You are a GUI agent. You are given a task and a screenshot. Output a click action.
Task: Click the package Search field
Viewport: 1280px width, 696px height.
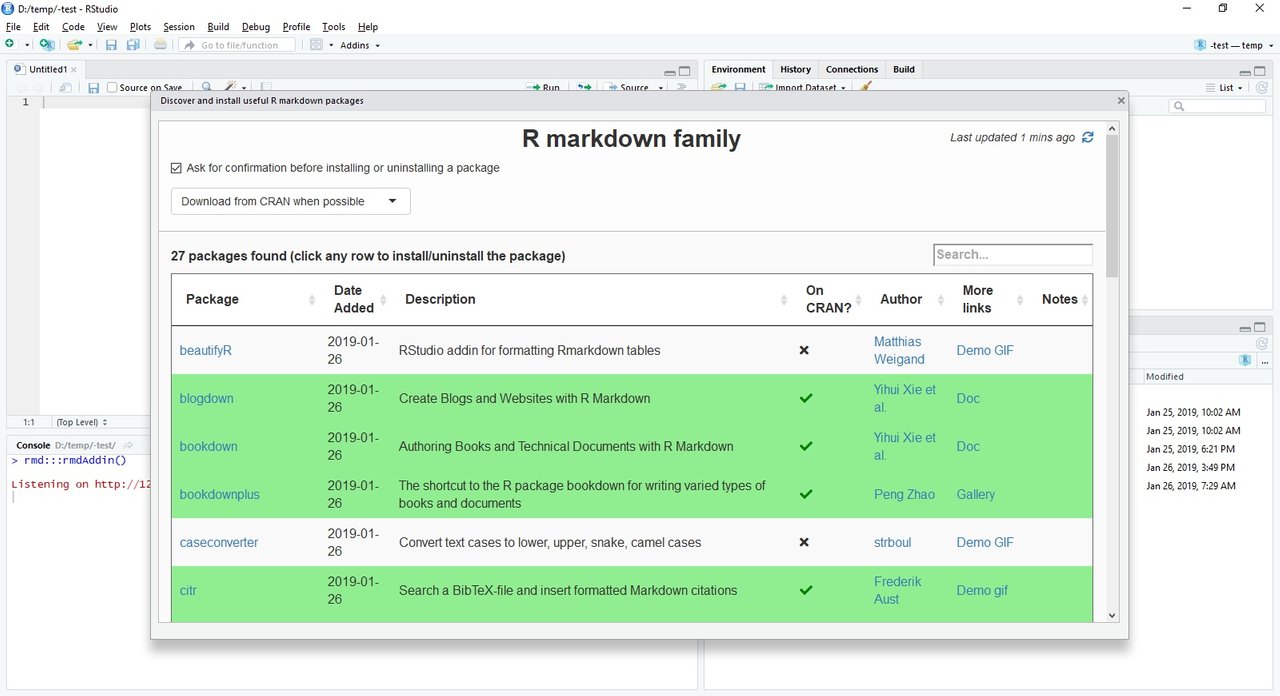point(1012,255)
